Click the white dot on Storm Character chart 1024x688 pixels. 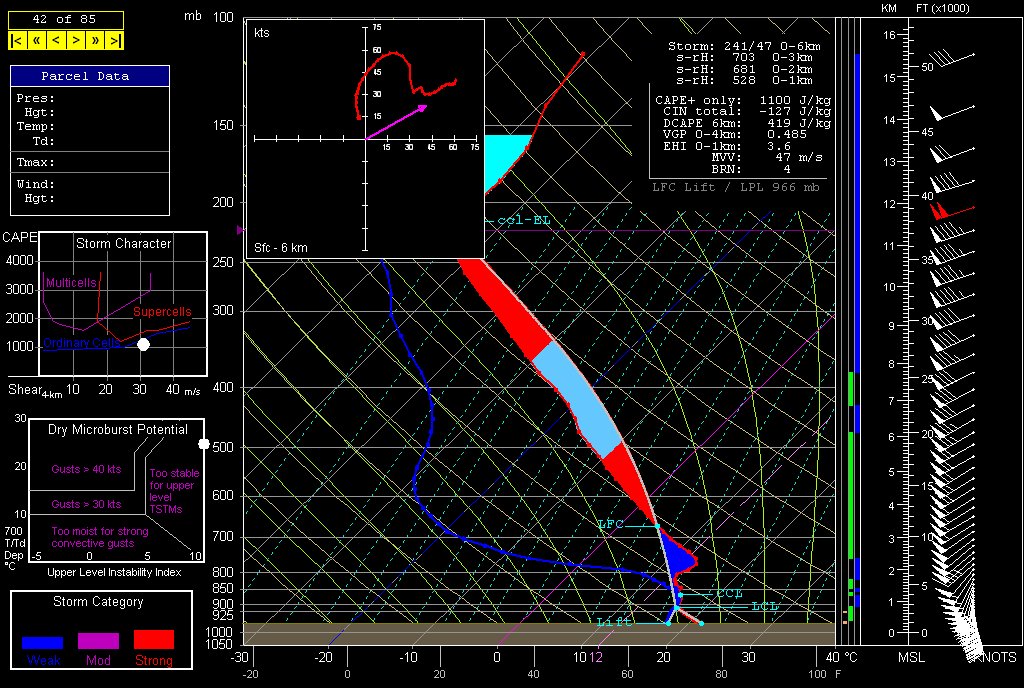(x=143, y=344)
